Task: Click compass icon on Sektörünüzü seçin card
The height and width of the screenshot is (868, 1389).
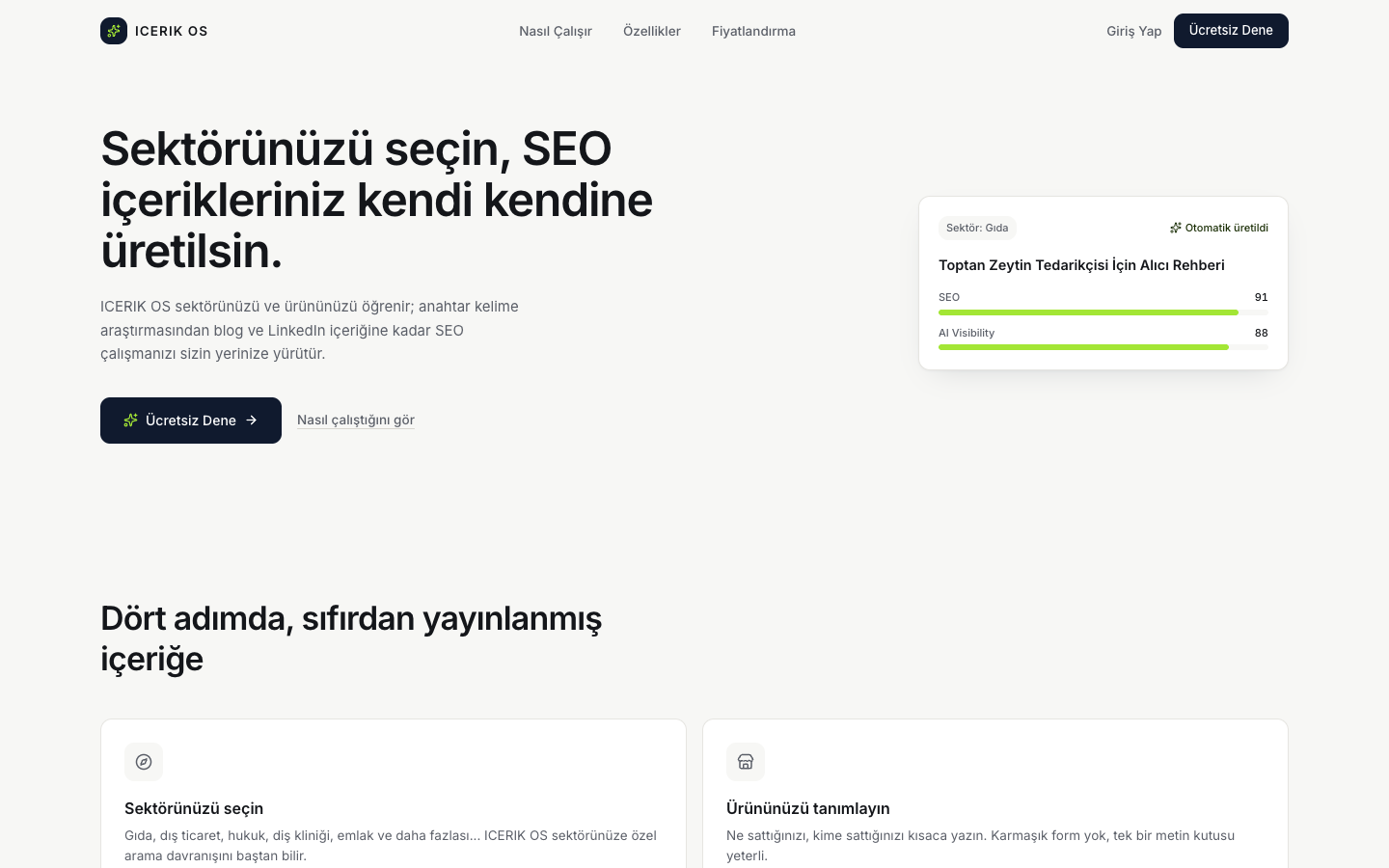Action: click(144, 762)
